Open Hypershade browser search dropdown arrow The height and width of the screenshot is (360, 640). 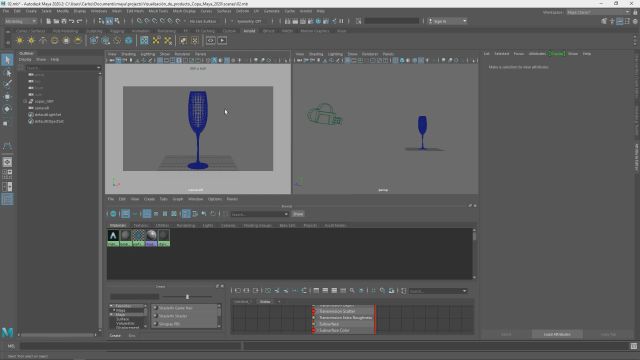pos(286,214)
